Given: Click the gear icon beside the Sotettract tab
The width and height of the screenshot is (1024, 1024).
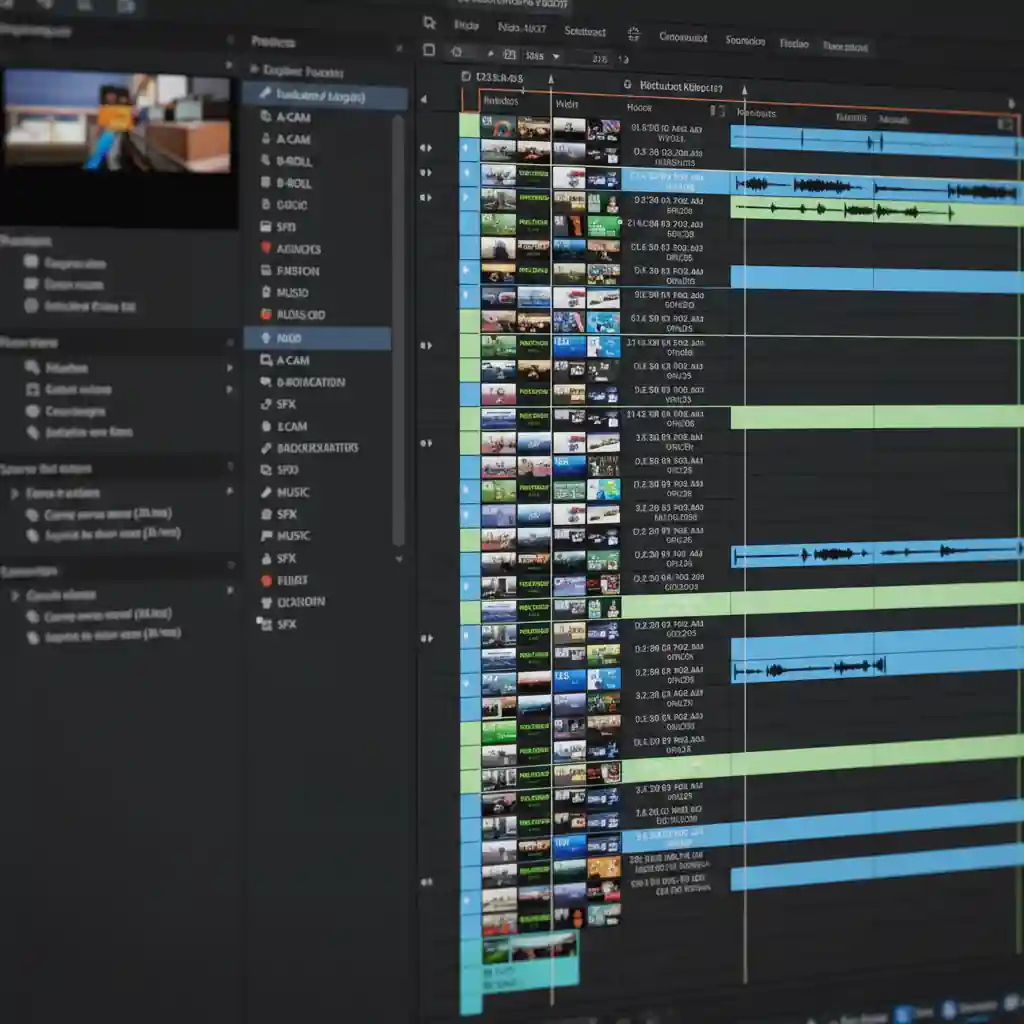Looking at the screenshot, I should tap(633, 33).
